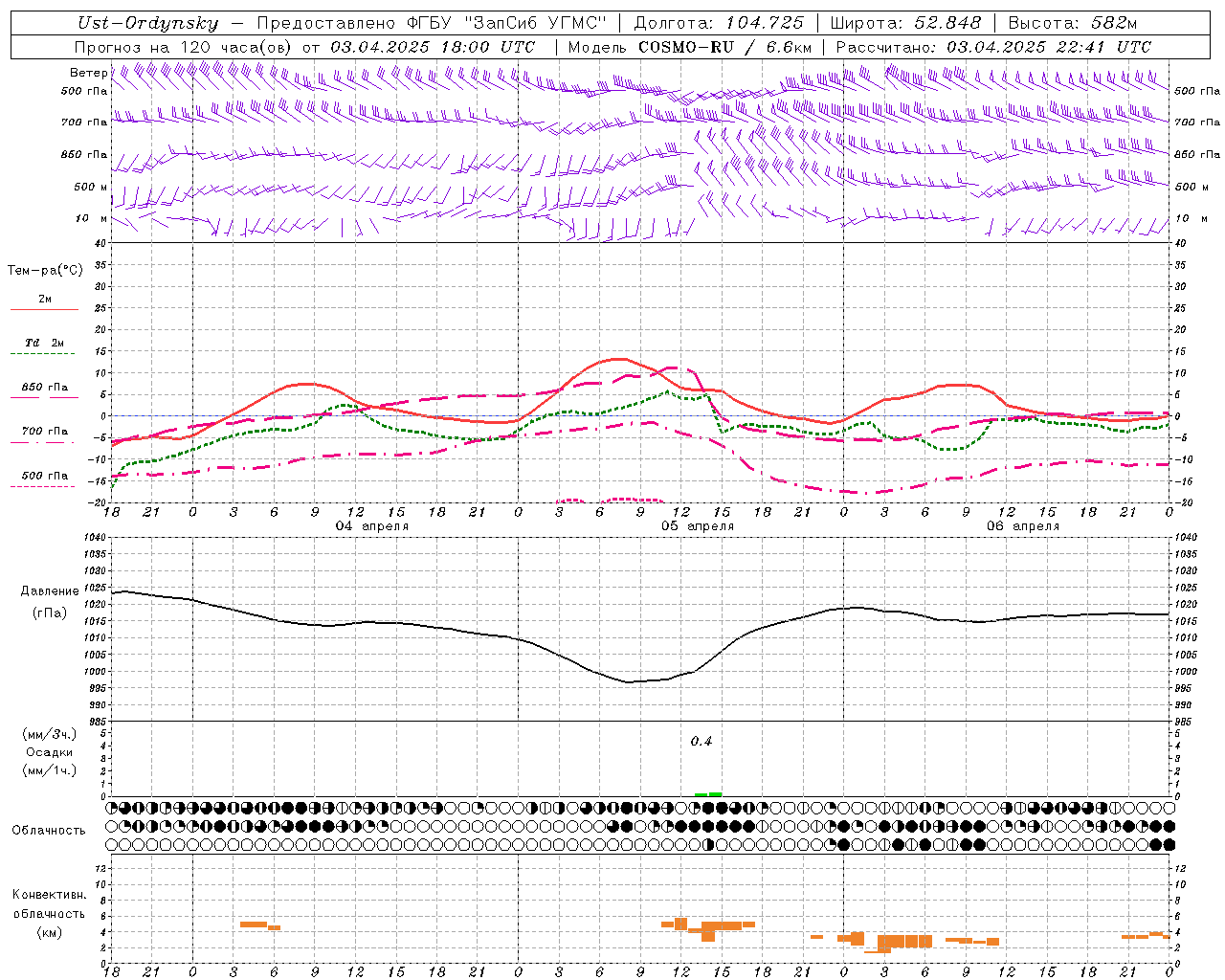Click the Рассчитано: 03.04.2025 22:41 UTC text

click(x=993, y=47)
